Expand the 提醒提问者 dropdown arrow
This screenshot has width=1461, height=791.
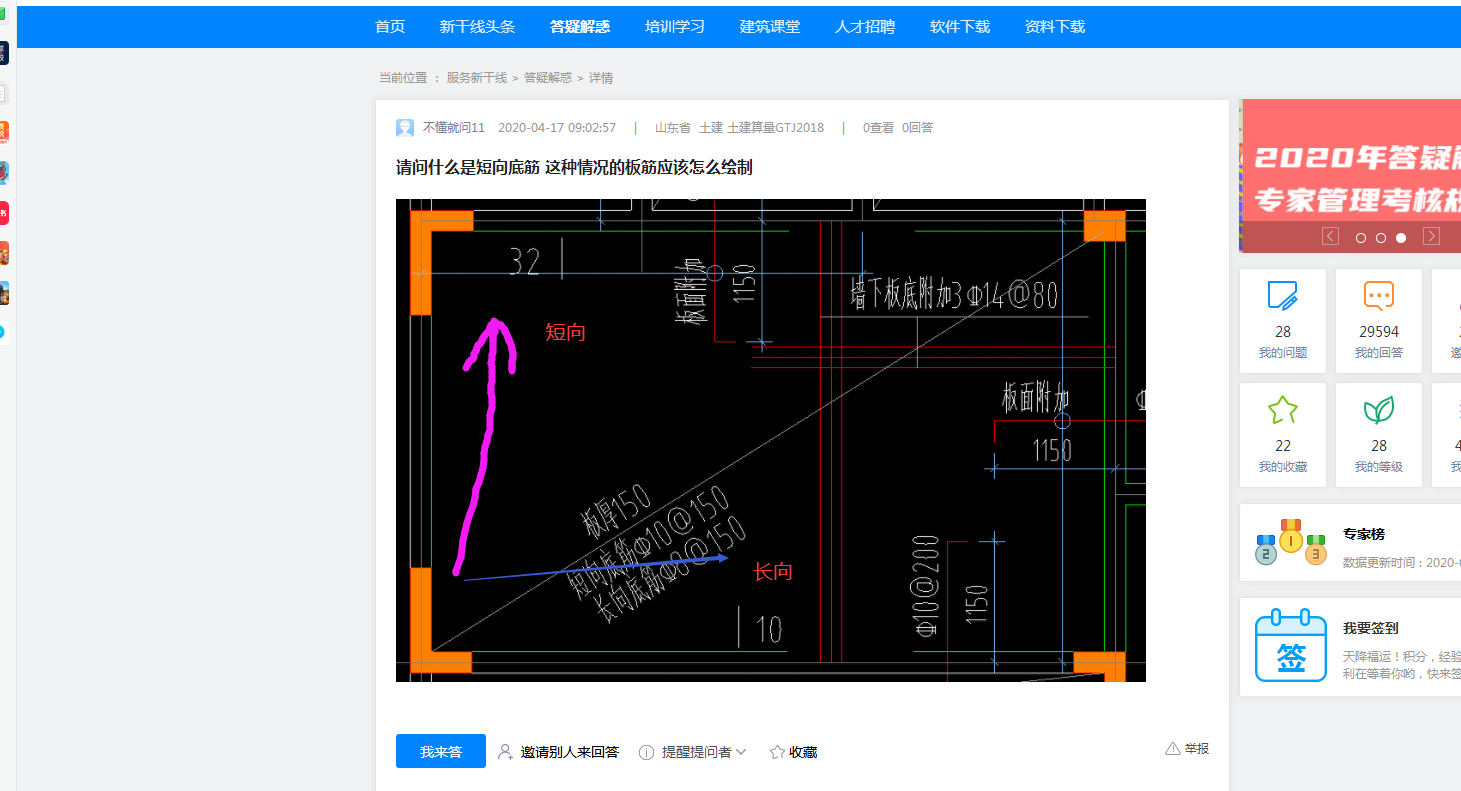pyautogui.click(x=741, y=752)
